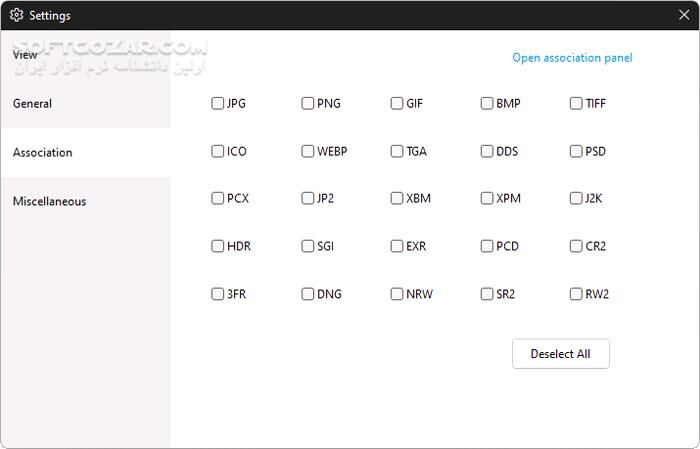Viewport: 700px width, 449px height.
Task: Toggle the BMP association checkbox
Action: (x=487, y=103)
